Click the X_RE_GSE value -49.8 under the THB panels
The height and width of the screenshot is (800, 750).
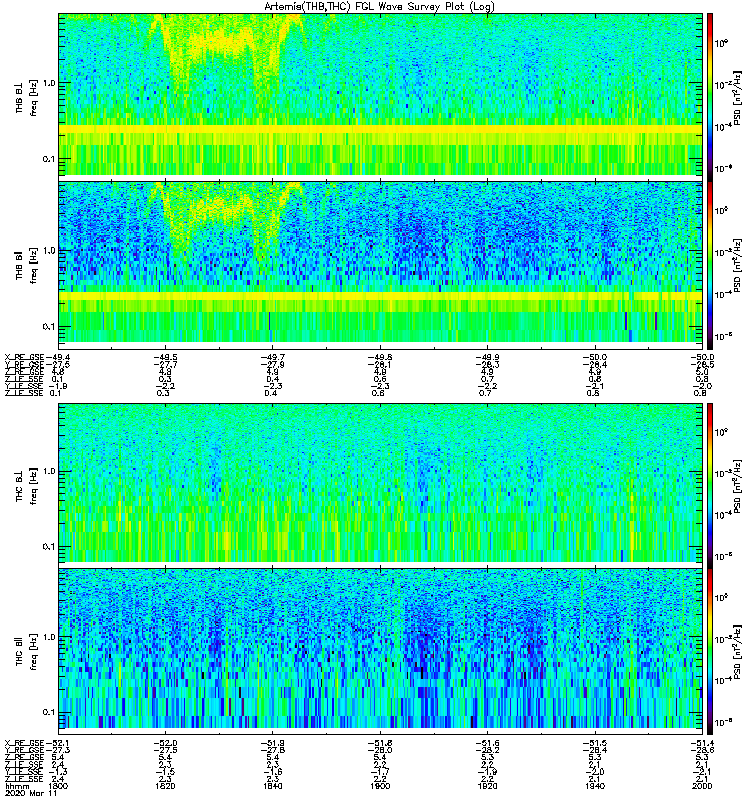point(380,358)
